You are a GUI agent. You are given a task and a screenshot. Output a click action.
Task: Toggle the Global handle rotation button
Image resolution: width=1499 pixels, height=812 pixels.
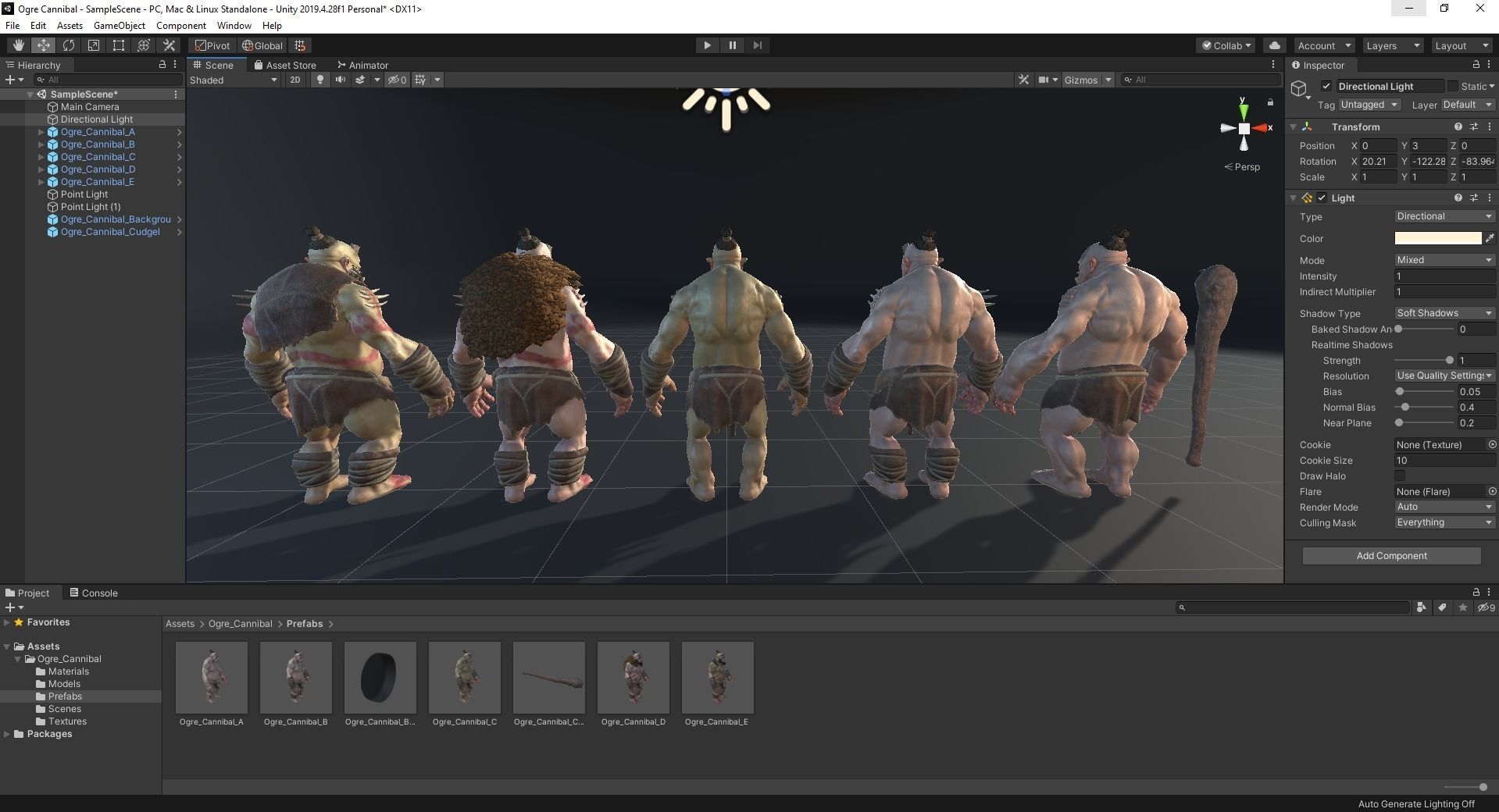point(262,45)
